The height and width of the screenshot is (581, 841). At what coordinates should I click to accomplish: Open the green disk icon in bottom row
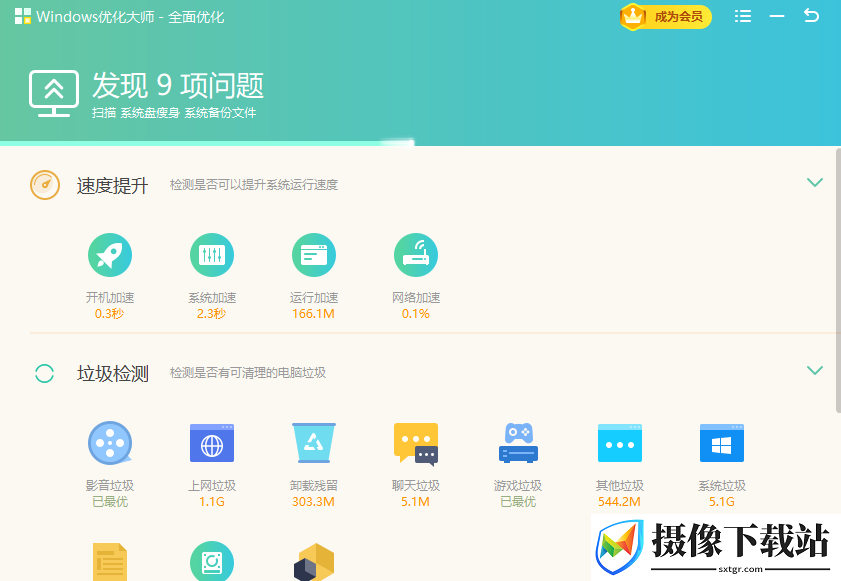point(212,561)
